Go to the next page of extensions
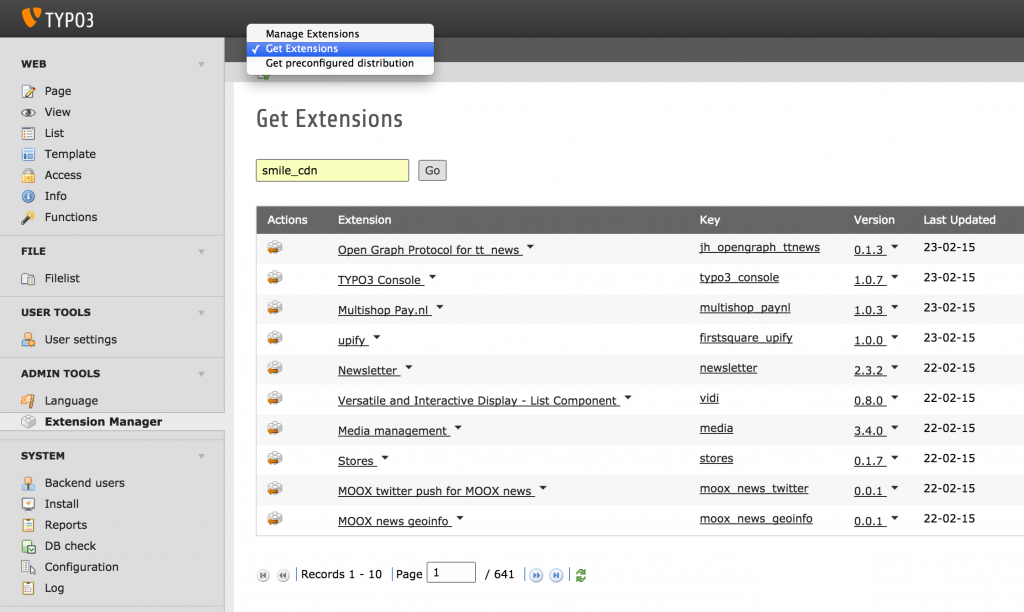1024x612 pixels. [536, 575]
